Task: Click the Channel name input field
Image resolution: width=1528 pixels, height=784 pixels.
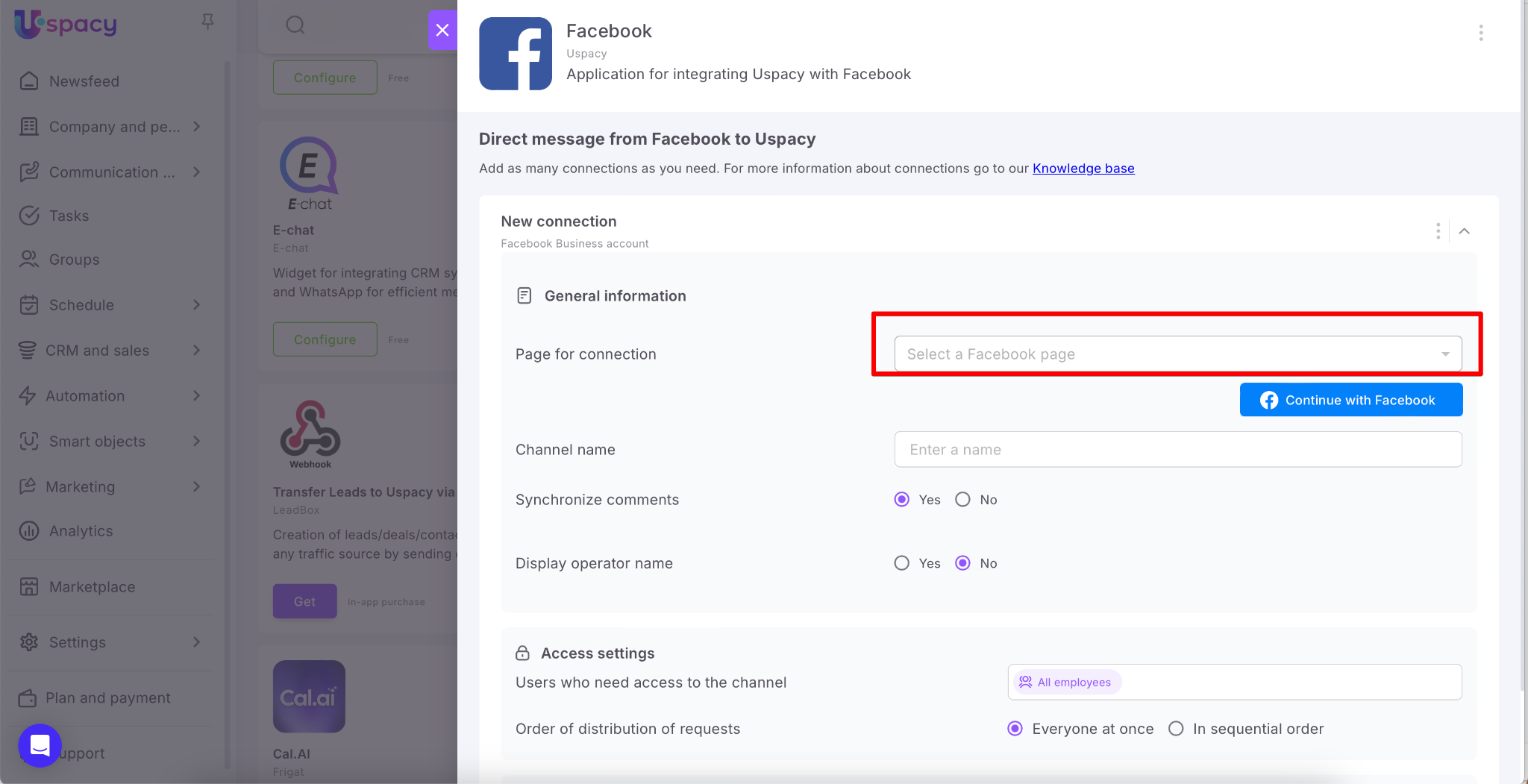Action: click(x=1177, y=450)
